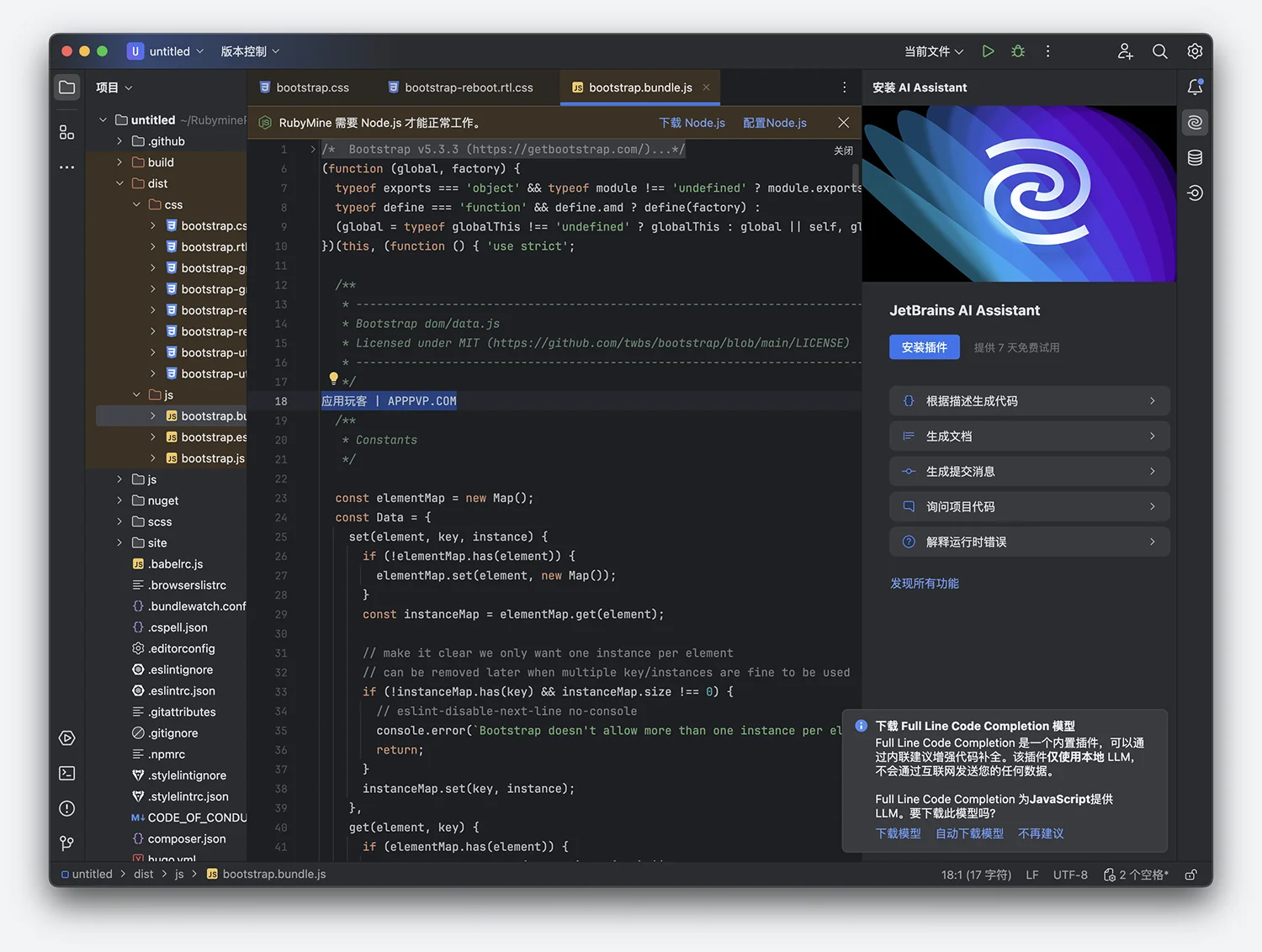The width and height of the screenshot is (1262, 952).
Task: Click the 安装插件 button
Action: pyautogui.click(x=925, y=347)
